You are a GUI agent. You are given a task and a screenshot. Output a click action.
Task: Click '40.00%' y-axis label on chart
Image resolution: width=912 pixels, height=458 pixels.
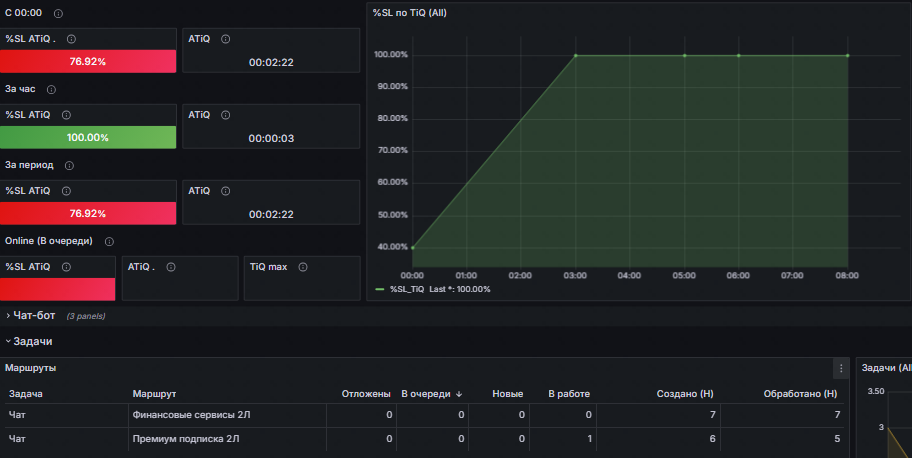[x=393, y=247]
